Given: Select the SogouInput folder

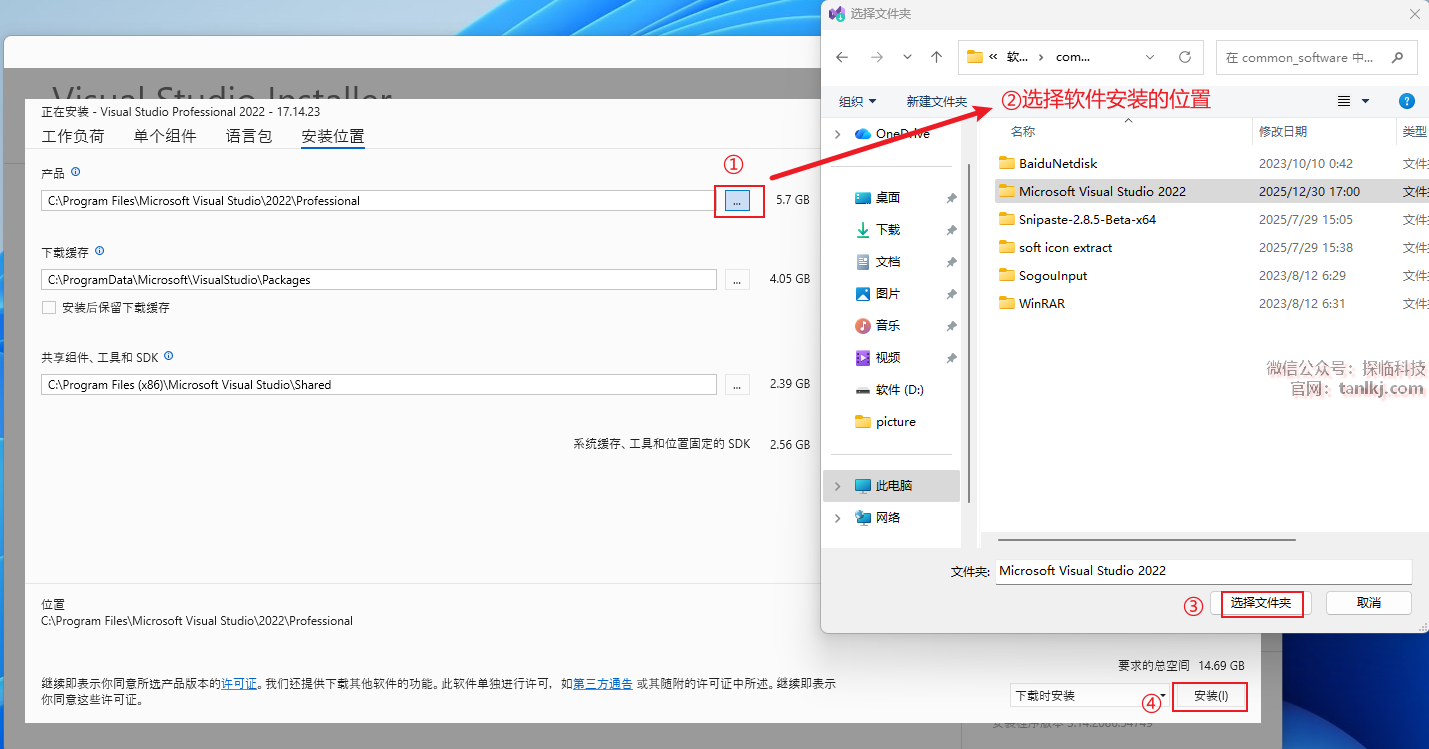Looking at the screenshot, I should [1053, 275].
